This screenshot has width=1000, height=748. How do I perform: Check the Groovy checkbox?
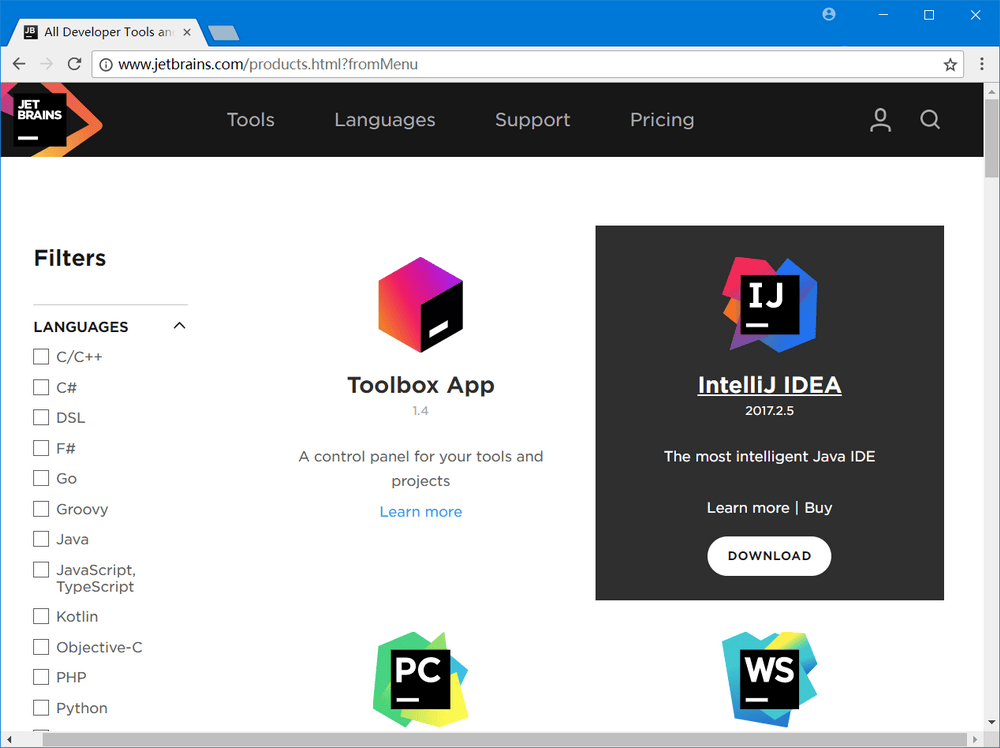click(41, 509)
